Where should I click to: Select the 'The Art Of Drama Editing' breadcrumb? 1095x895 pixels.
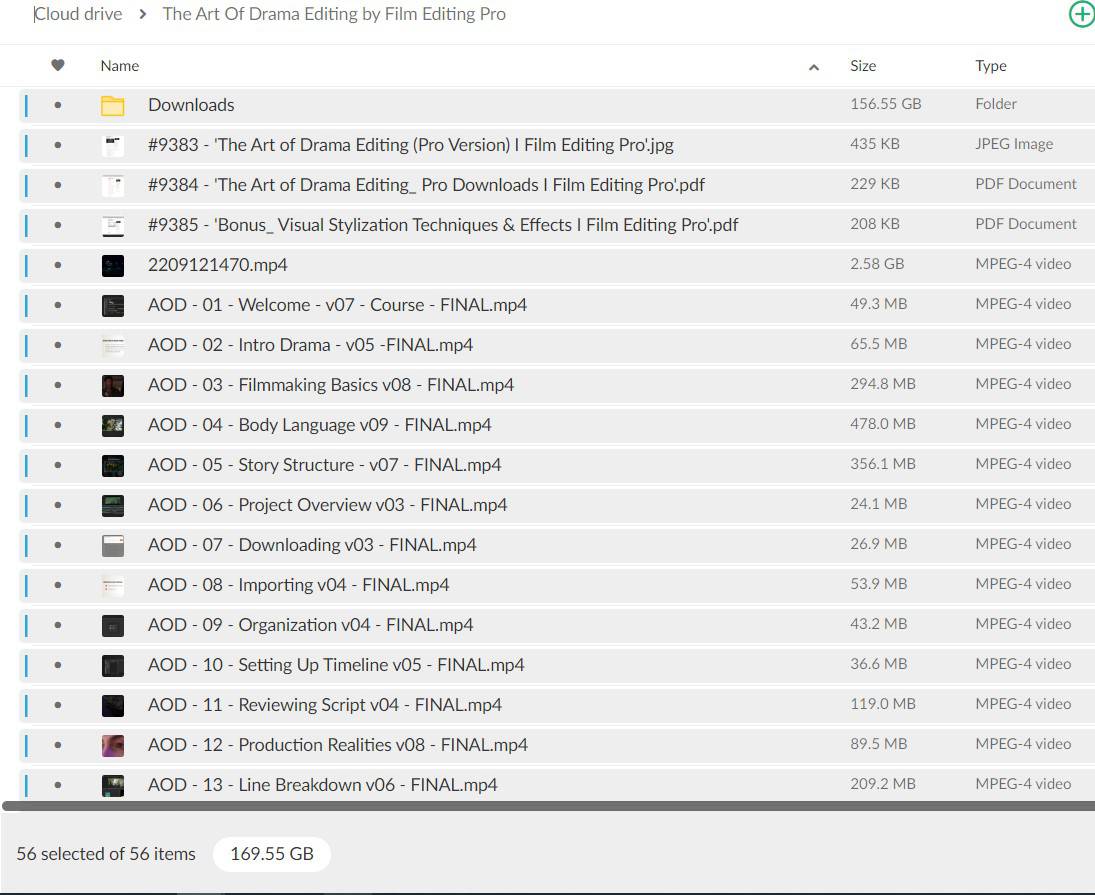(x=334, y=14)
